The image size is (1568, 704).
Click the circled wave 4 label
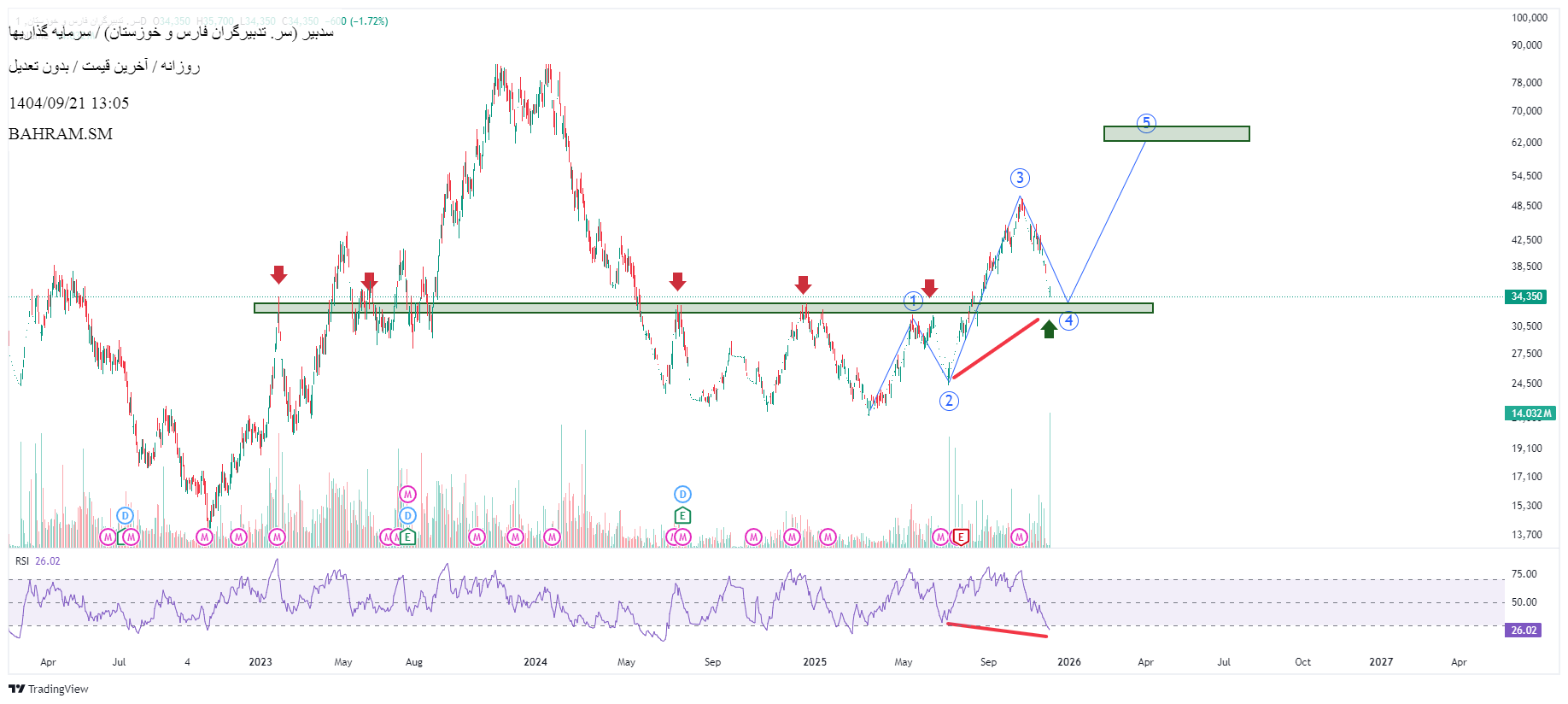point(1068,321)
